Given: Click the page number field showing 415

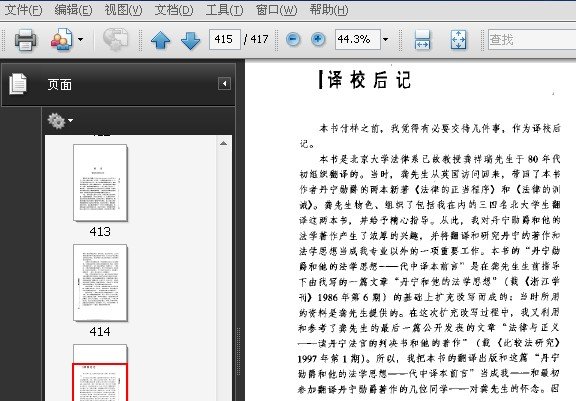Looking at the screenshot, I should 224,39.
